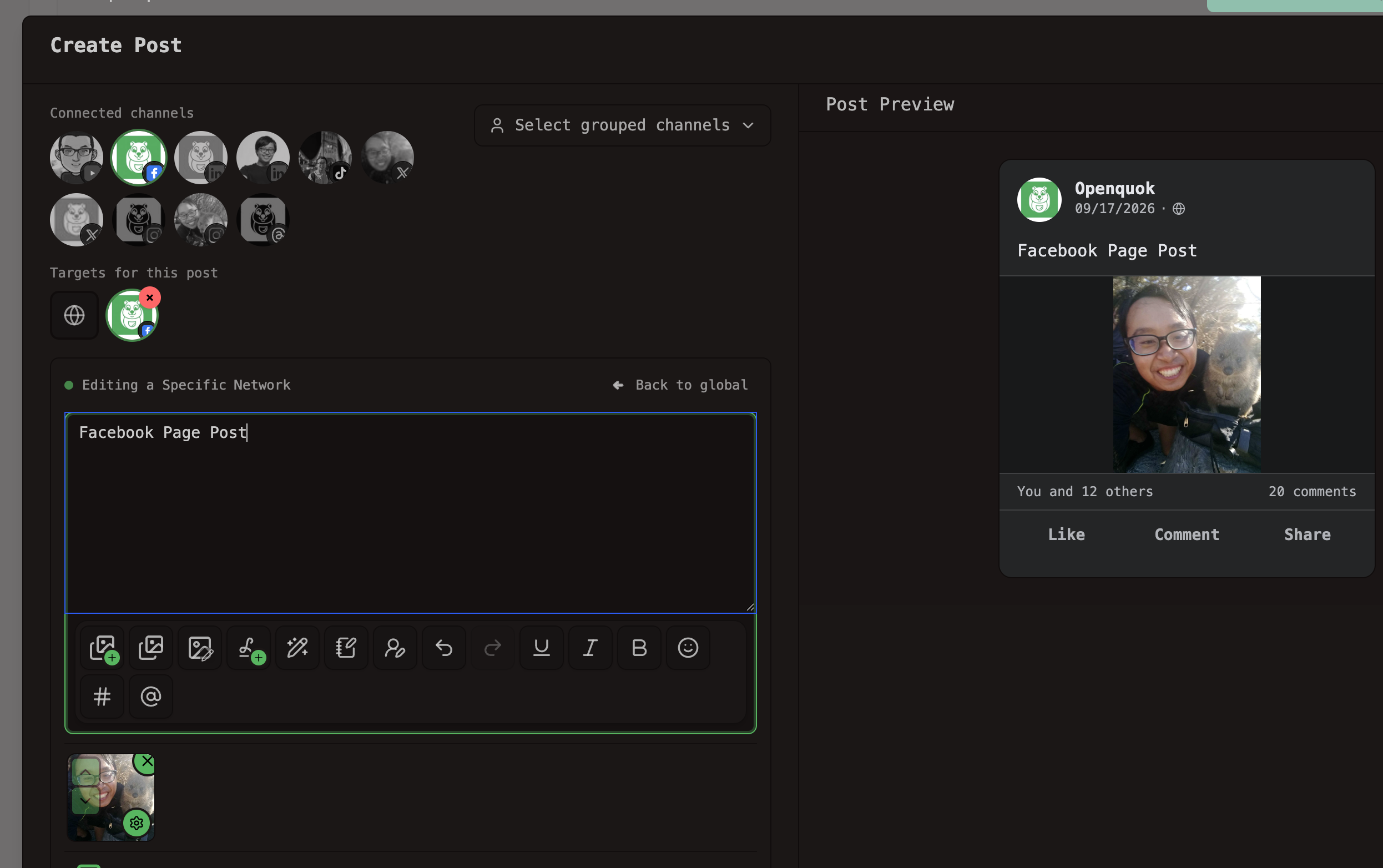Click the redo arrow icon
This screenshot has width=1383, height=868.
pyautogui.click(x=493, y=648)
